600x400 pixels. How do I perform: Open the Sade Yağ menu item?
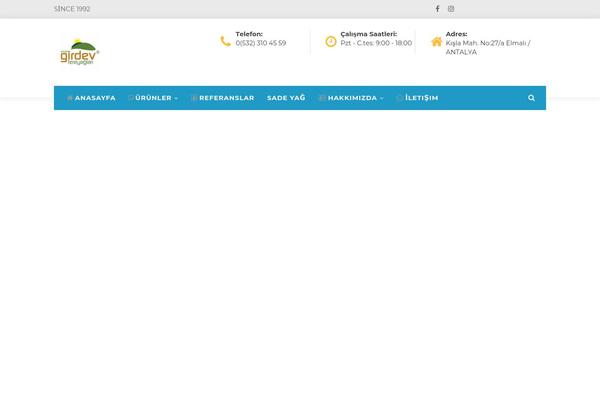[x=286, y=98]
